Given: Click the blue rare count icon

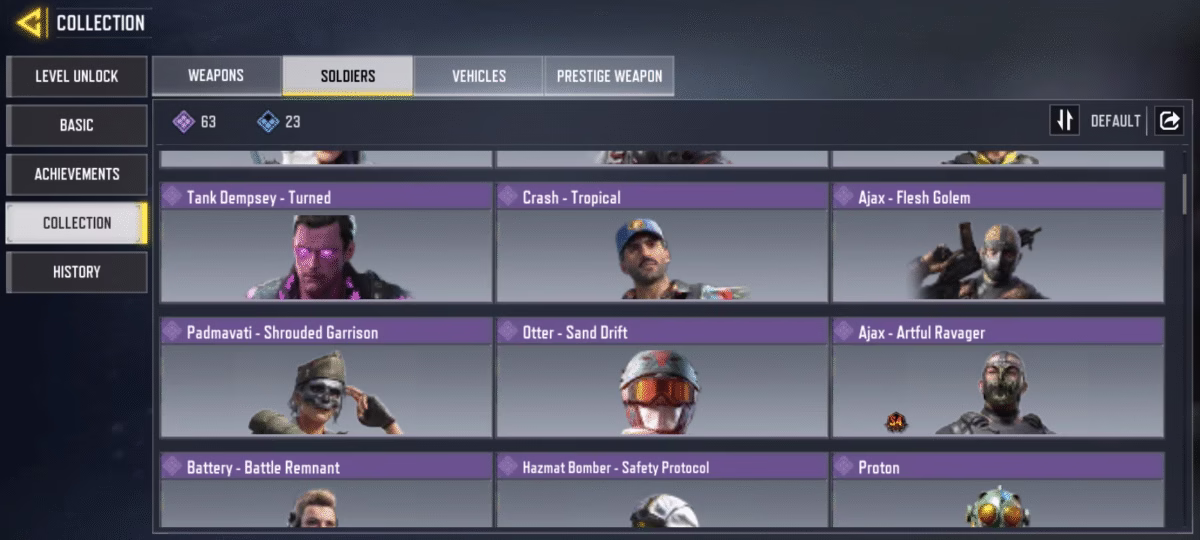Looking at the screenshot, I should (x=268, y=122).
